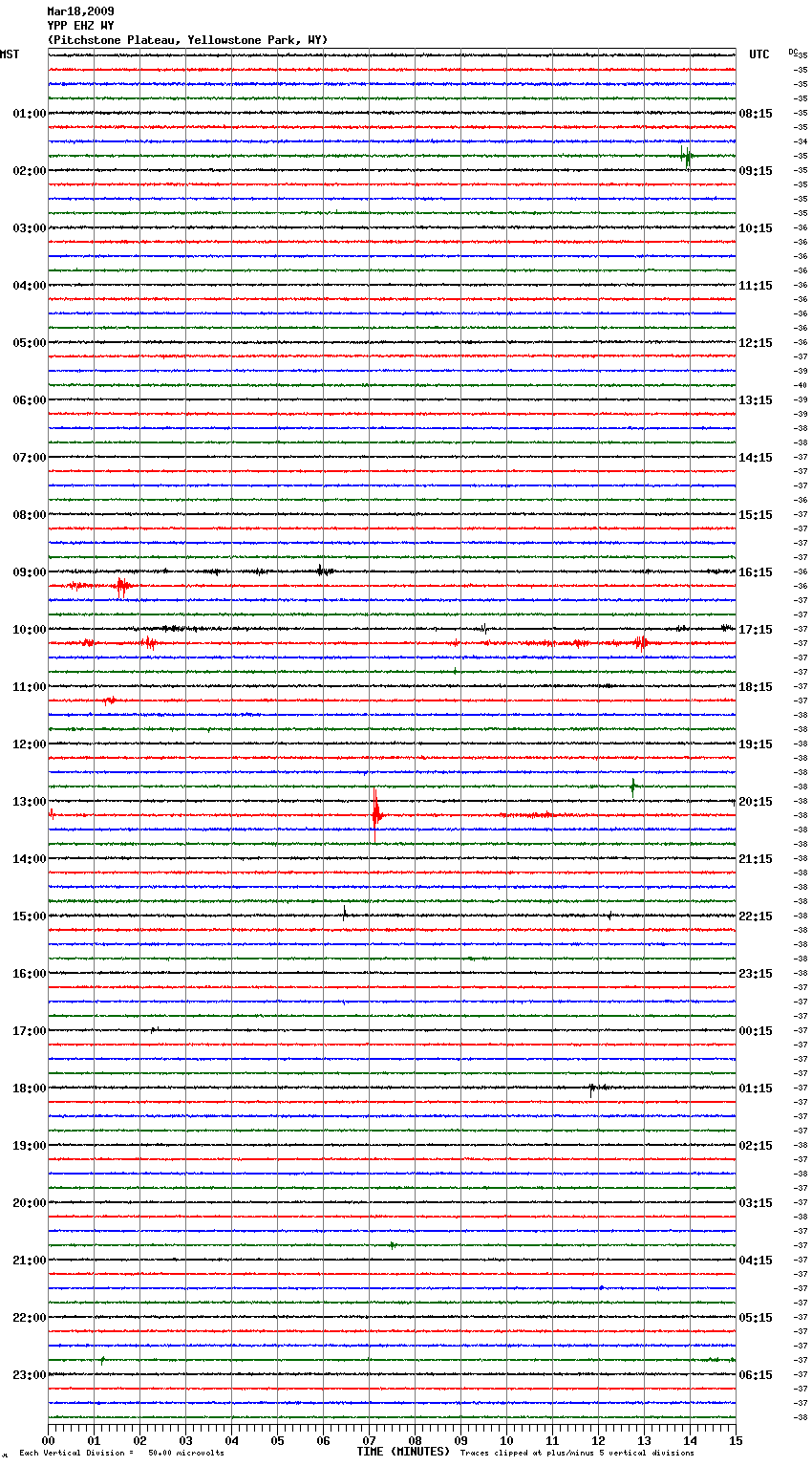Click the 08:15 UTC time label

[x=756, y=114]
